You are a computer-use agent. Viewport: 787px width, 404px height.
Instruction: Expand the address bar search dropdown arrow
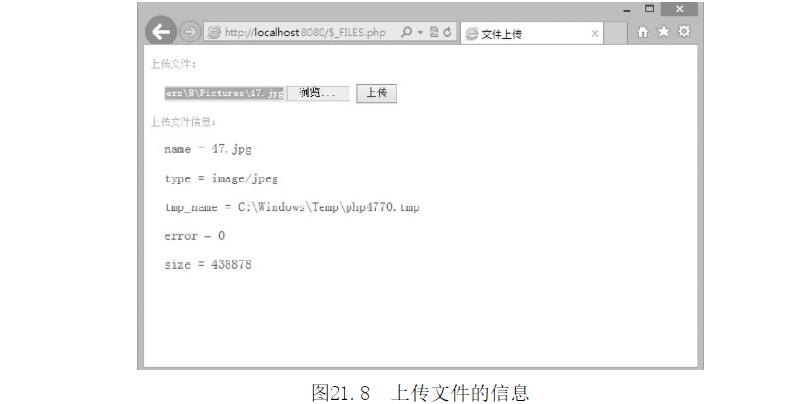coord(420,33)
